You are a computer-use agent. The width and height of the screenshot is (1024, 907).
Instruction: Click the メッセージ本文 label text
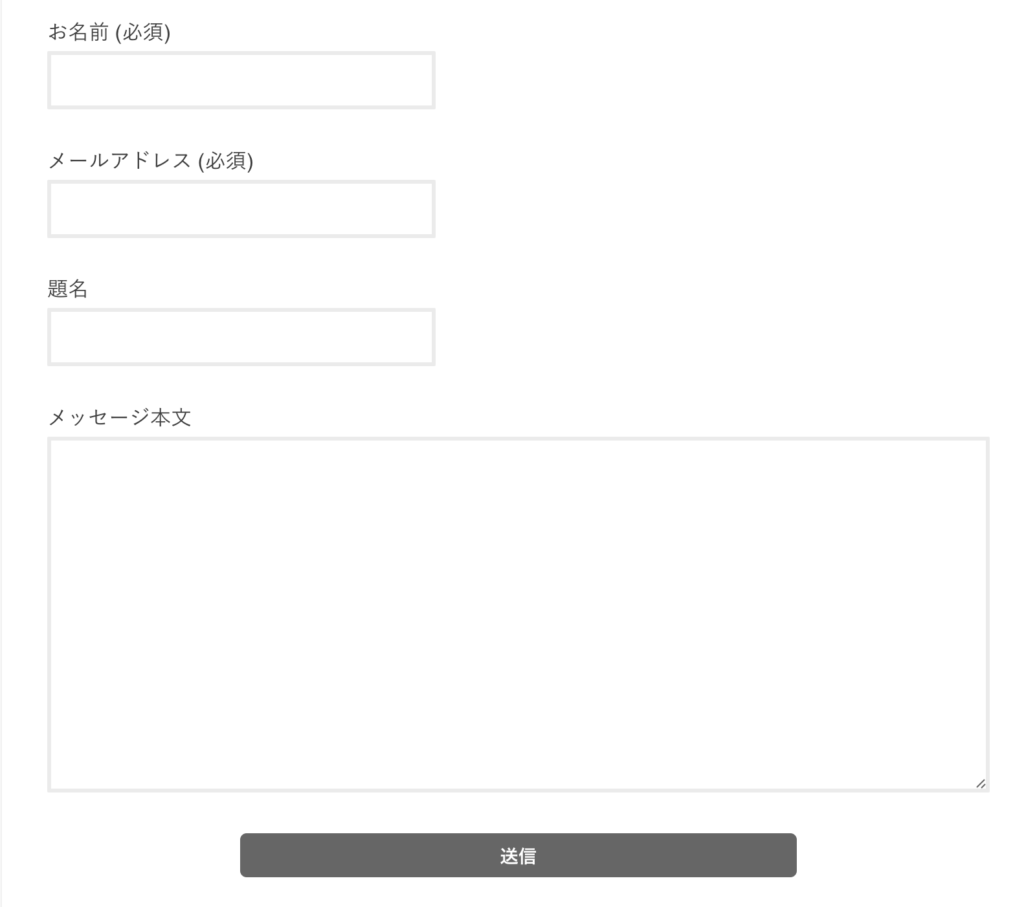point(119,417)
